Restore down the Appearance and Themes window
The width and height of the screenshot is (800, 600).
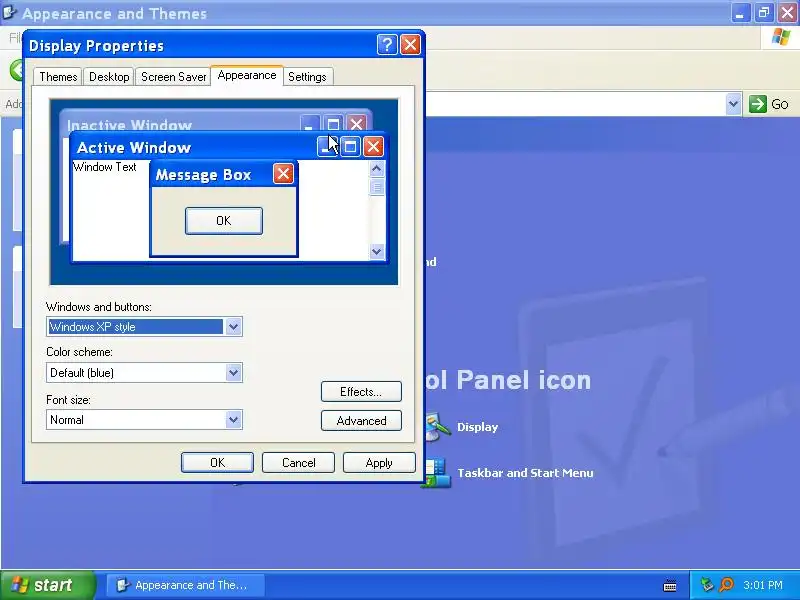click(x=764, y=13)
